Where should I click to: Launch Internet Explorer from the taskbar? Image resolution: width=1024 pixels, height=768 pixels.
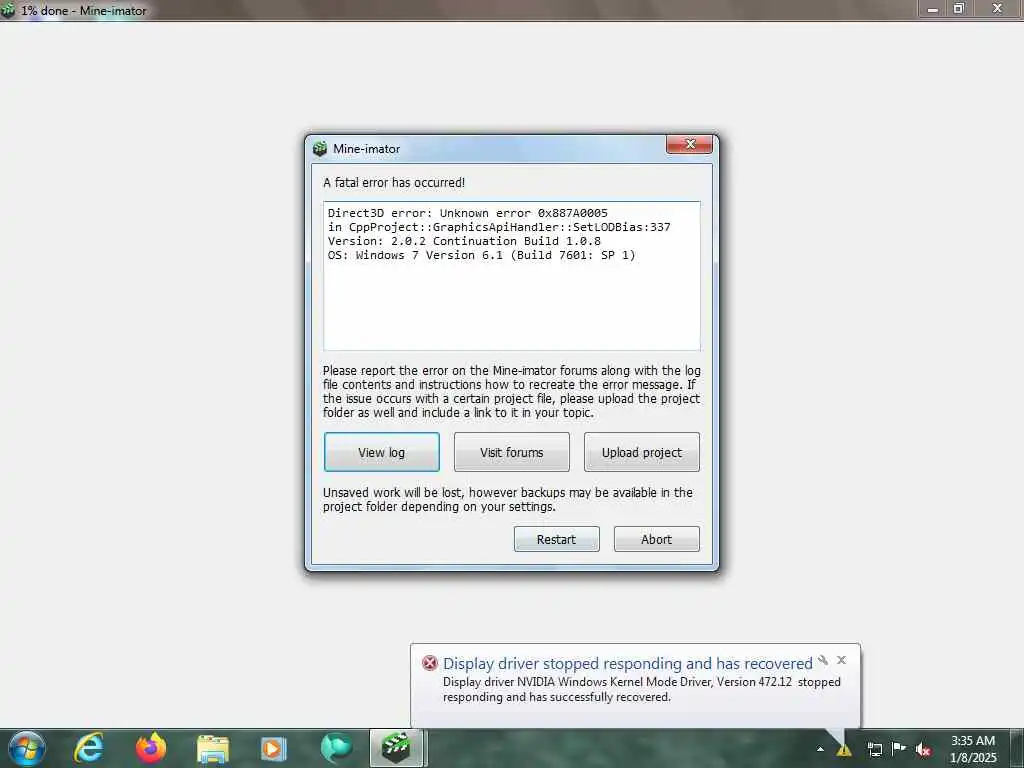click(88, 748)
